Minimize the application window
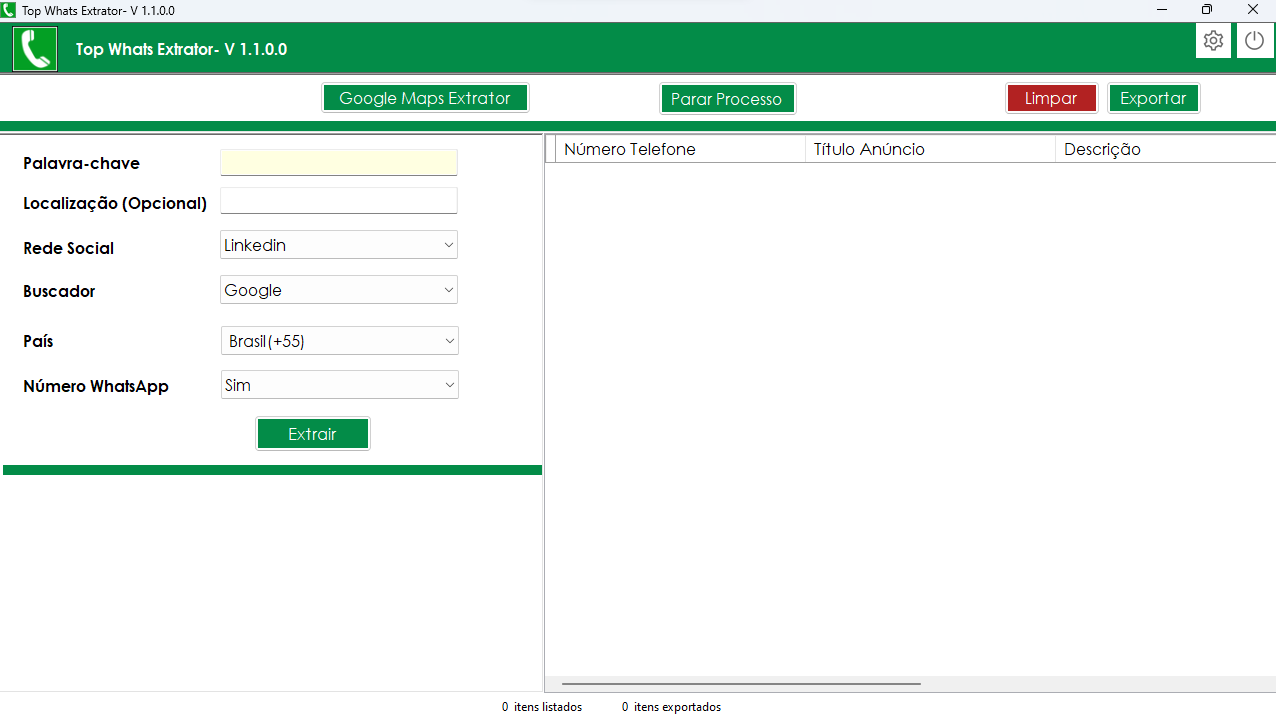This screenshot has height=717, width=1276. point(1162,10)
